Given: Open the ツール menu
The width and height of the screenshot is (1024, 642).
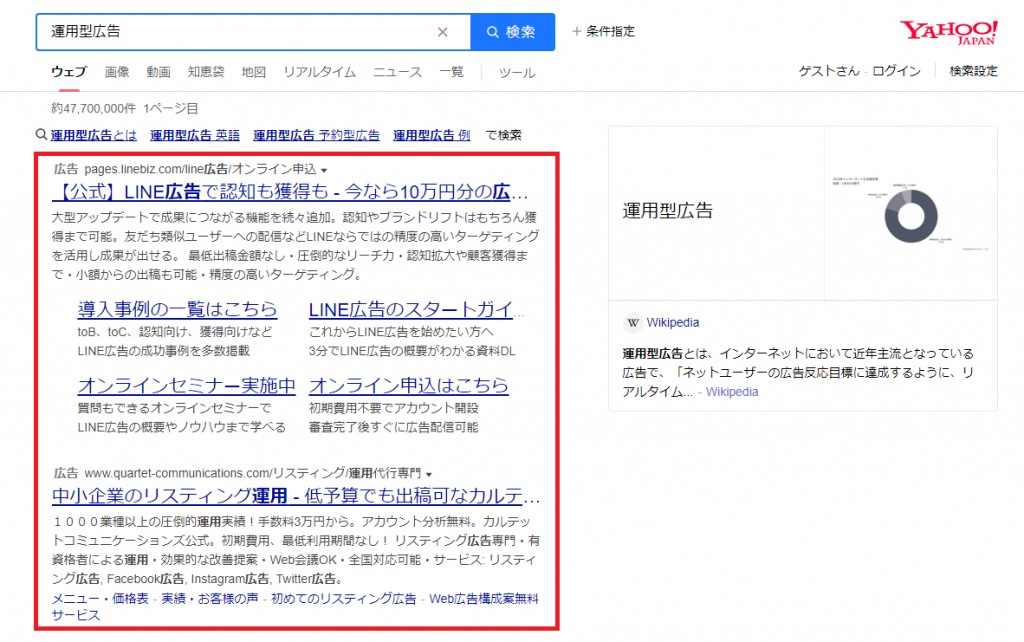Looking at the screenshot, I should (517, 72).
